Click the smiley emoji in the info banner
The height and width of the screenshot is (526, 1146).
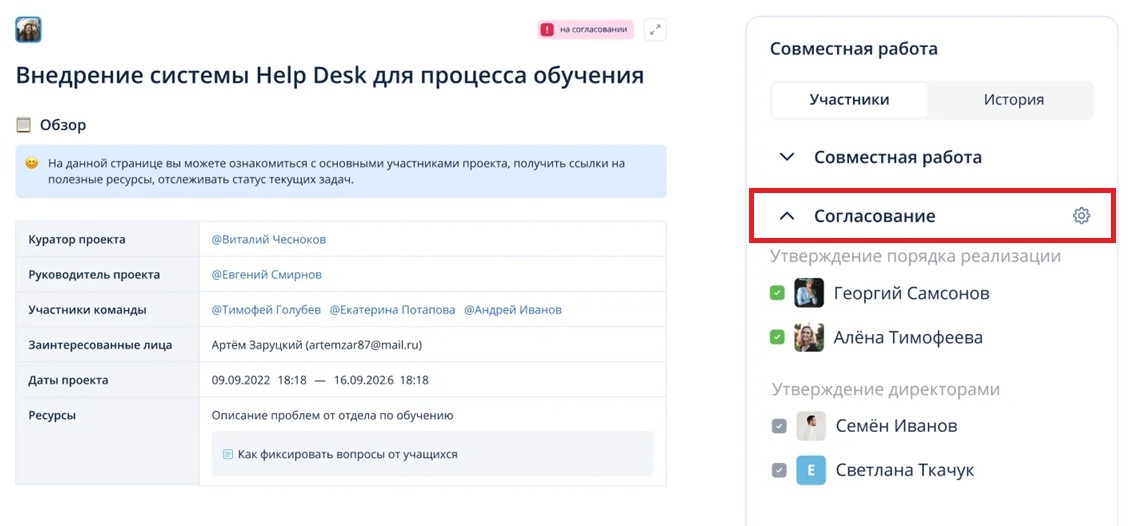click(x=31, y=164)
